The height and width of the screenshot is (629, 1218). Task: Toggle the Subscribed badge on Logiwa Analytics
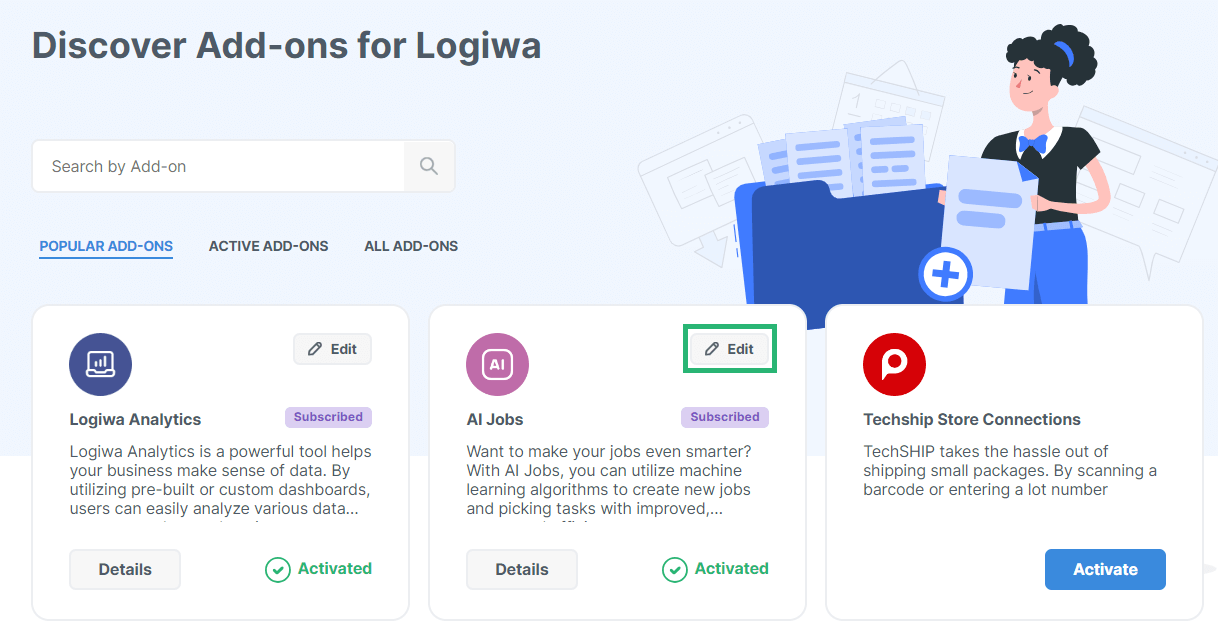point(328,417)
